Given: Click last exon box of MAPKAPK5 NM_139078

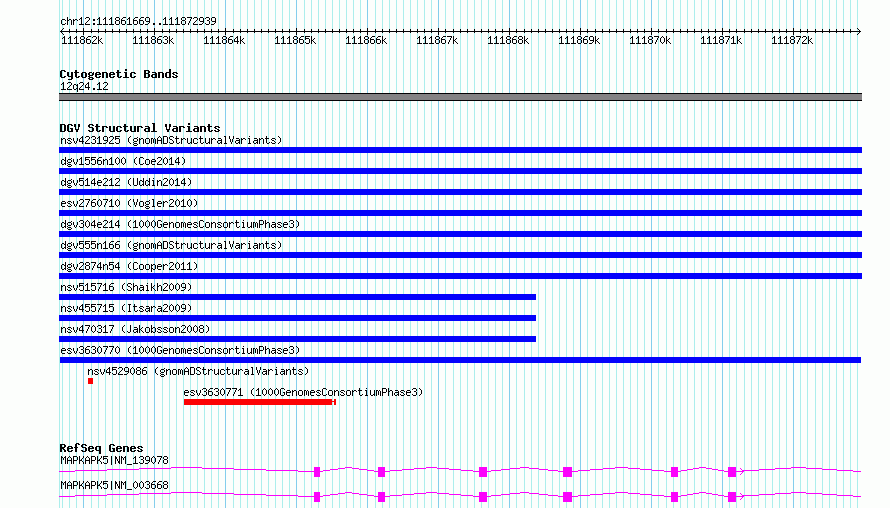Looking at the screenshot, I should click(x=732, y=472).
